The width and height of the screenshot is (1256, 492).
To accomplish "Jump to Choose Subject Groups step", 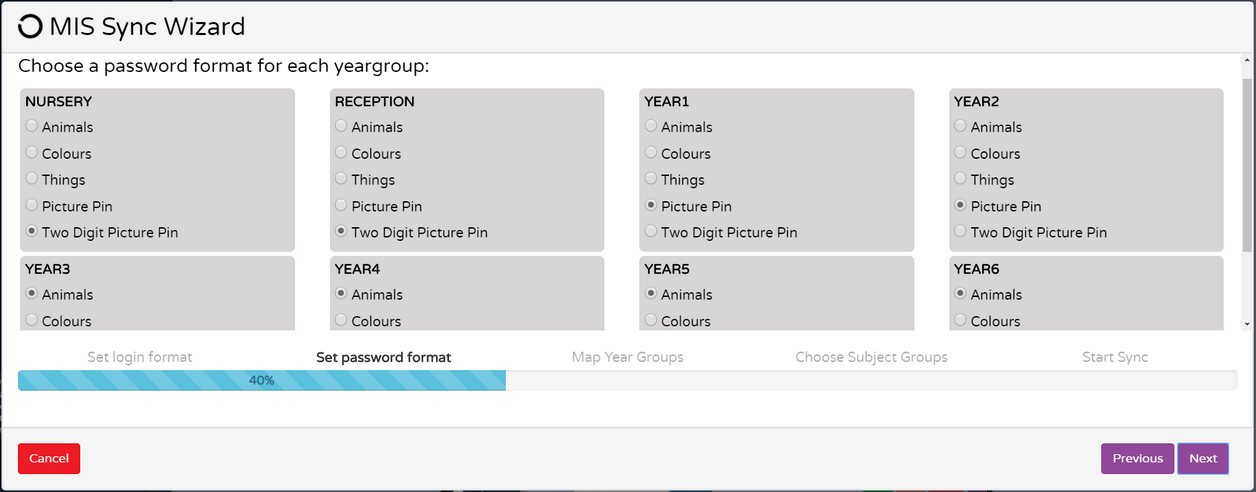I will (x=871, y=357).
